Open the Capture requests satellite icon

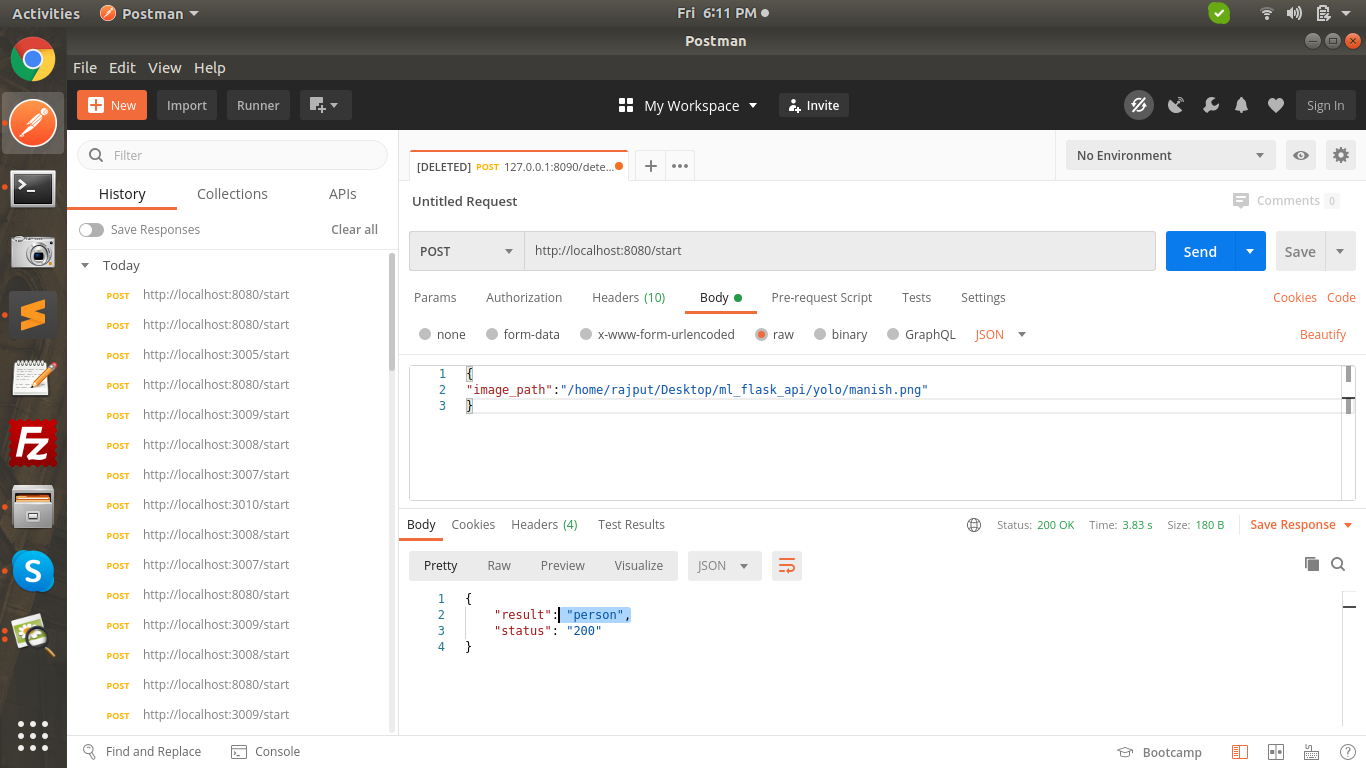point(1175,105)
